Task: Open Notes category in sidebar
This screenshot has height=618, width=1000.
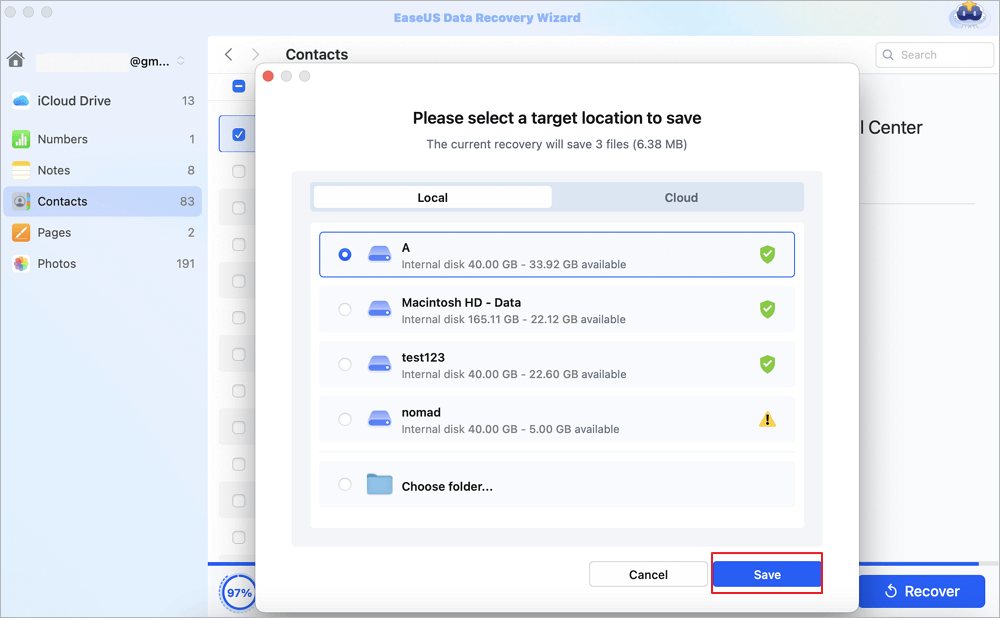Action: point(103,170)
